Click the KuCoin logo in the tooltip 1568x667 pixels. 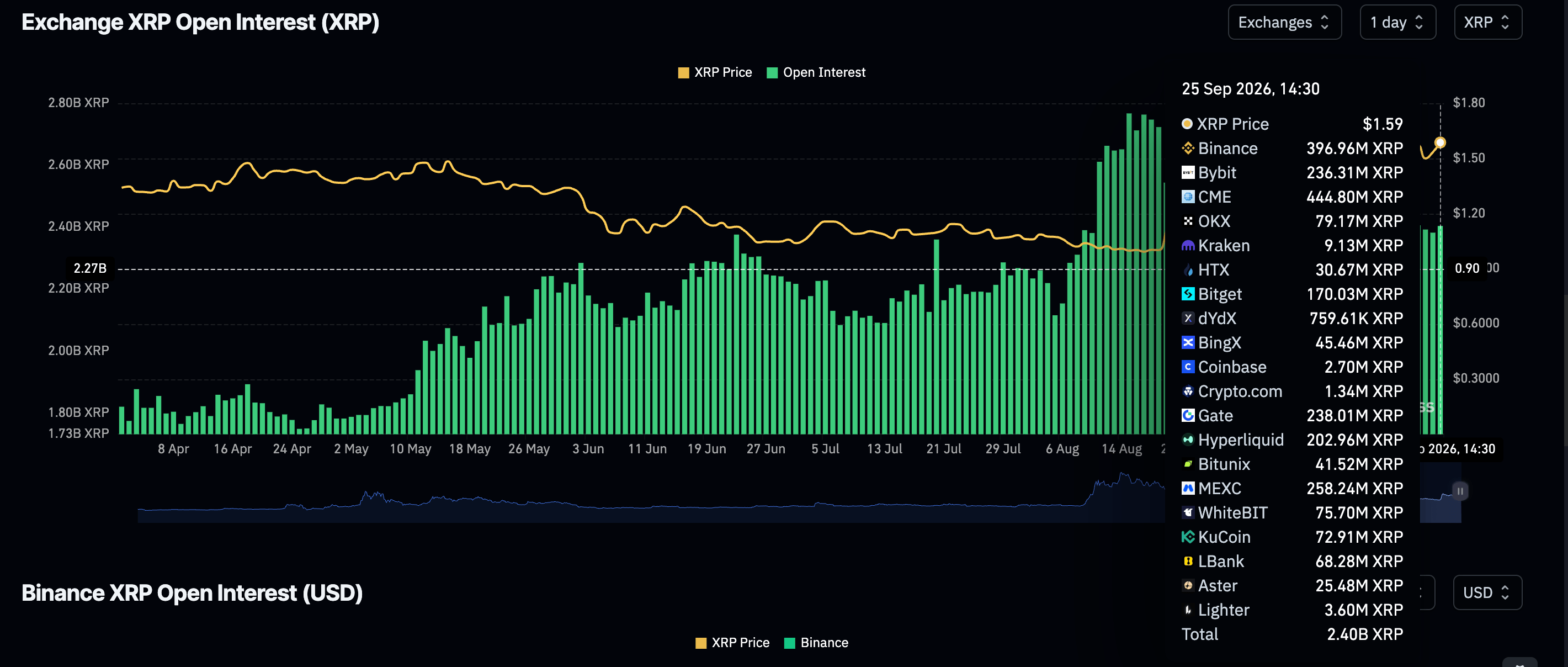point(1188,537)
